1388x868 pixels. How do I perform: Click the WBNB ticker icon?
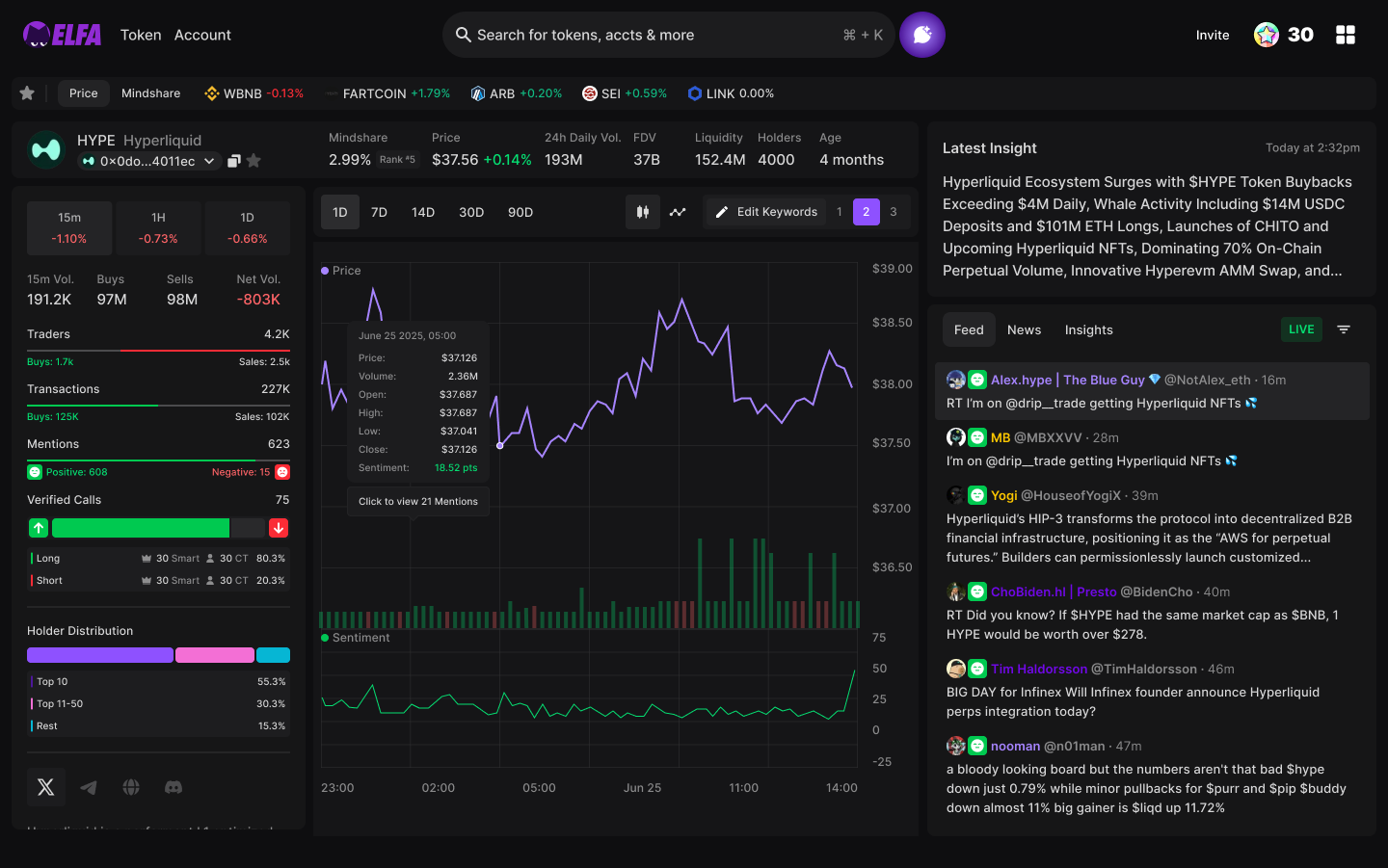click(212, 93)
